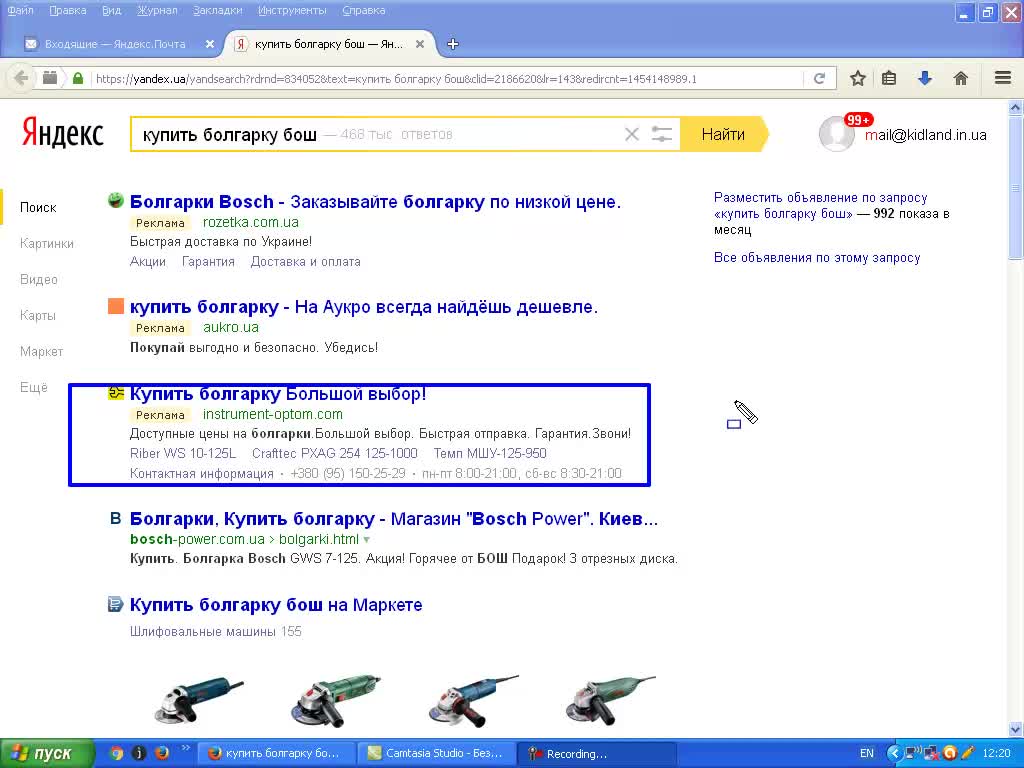Open the Магазин Bosch Power Киев result
The width and height of the screenshot is (1024, 768).
point(394,519)
